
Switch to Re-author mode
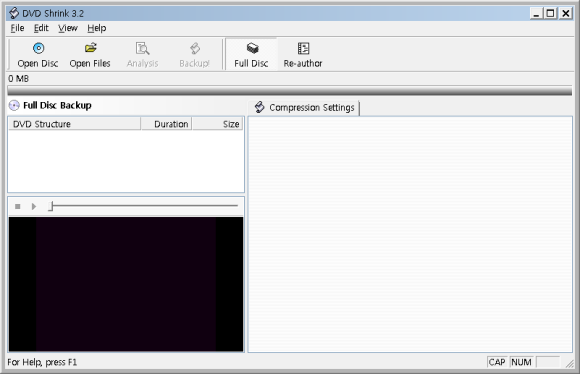point(303,55)
